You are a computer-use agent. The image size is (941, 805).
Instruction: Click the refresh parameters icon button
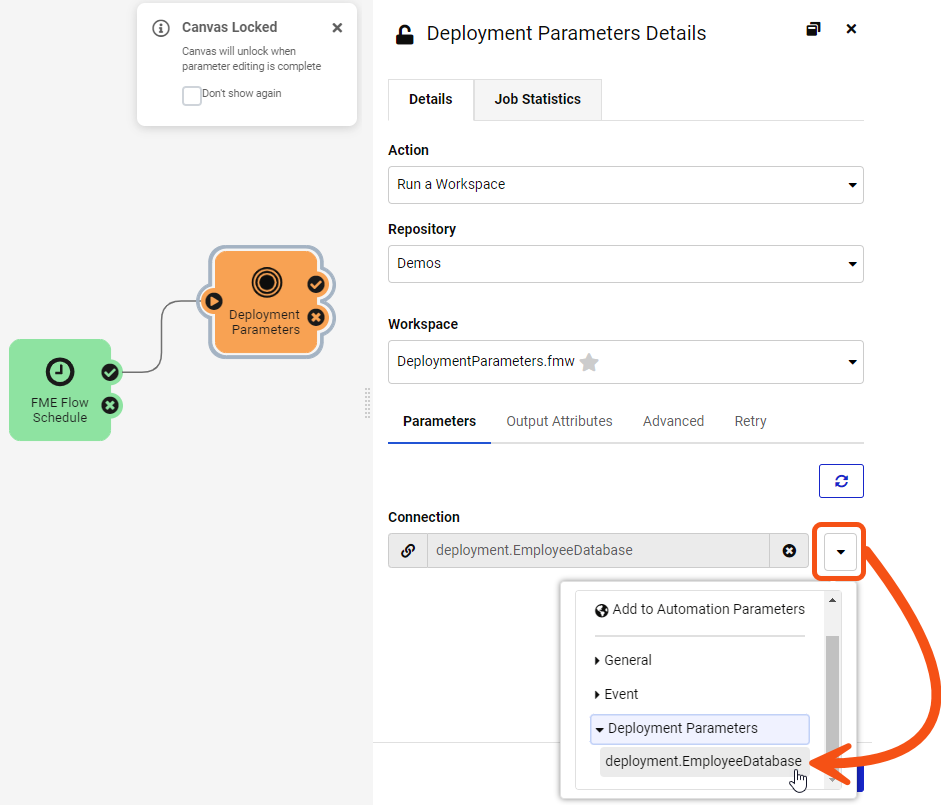[x=841, y=481]
